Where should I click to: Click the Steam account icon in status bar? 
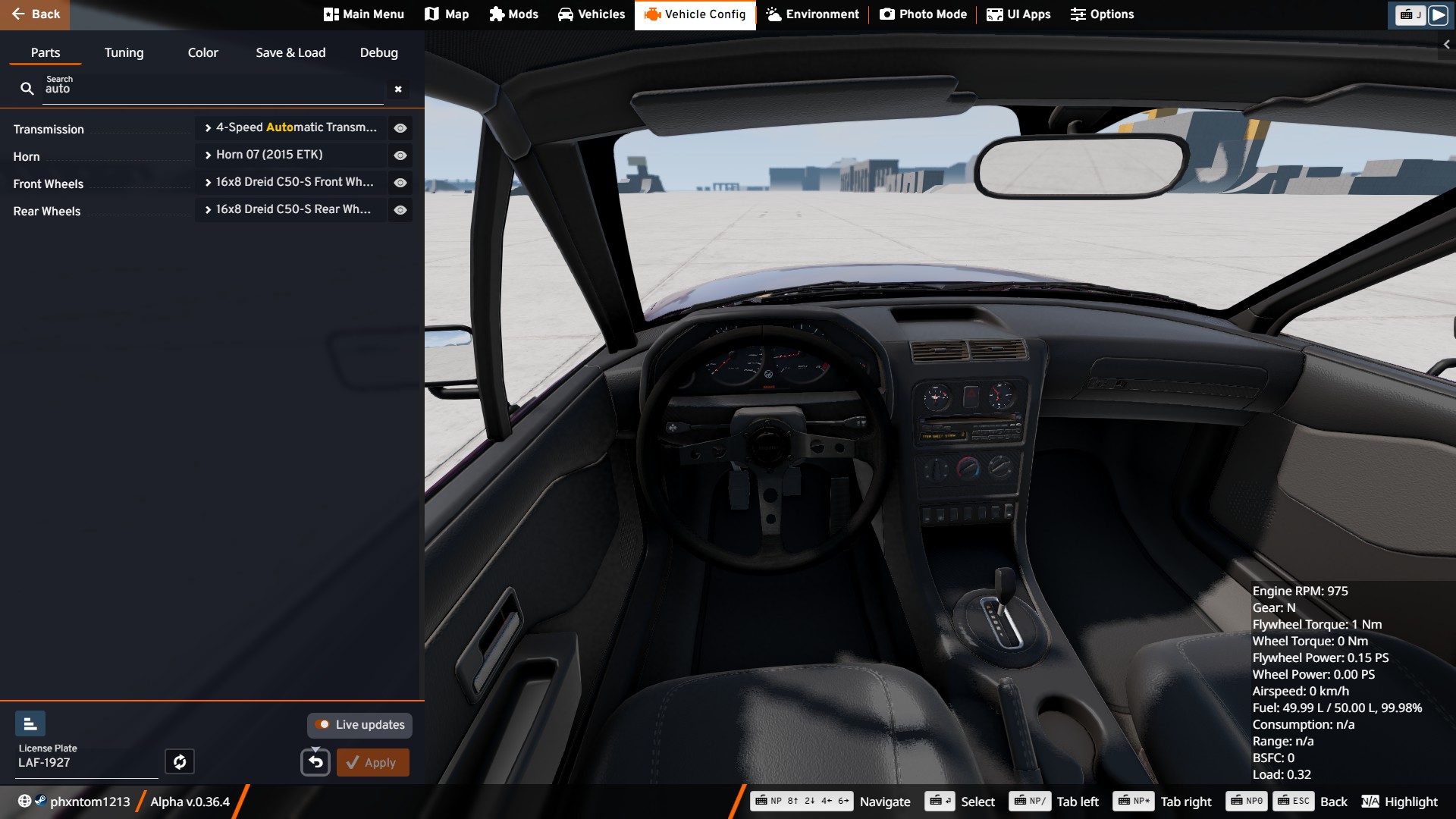(41, 801)
